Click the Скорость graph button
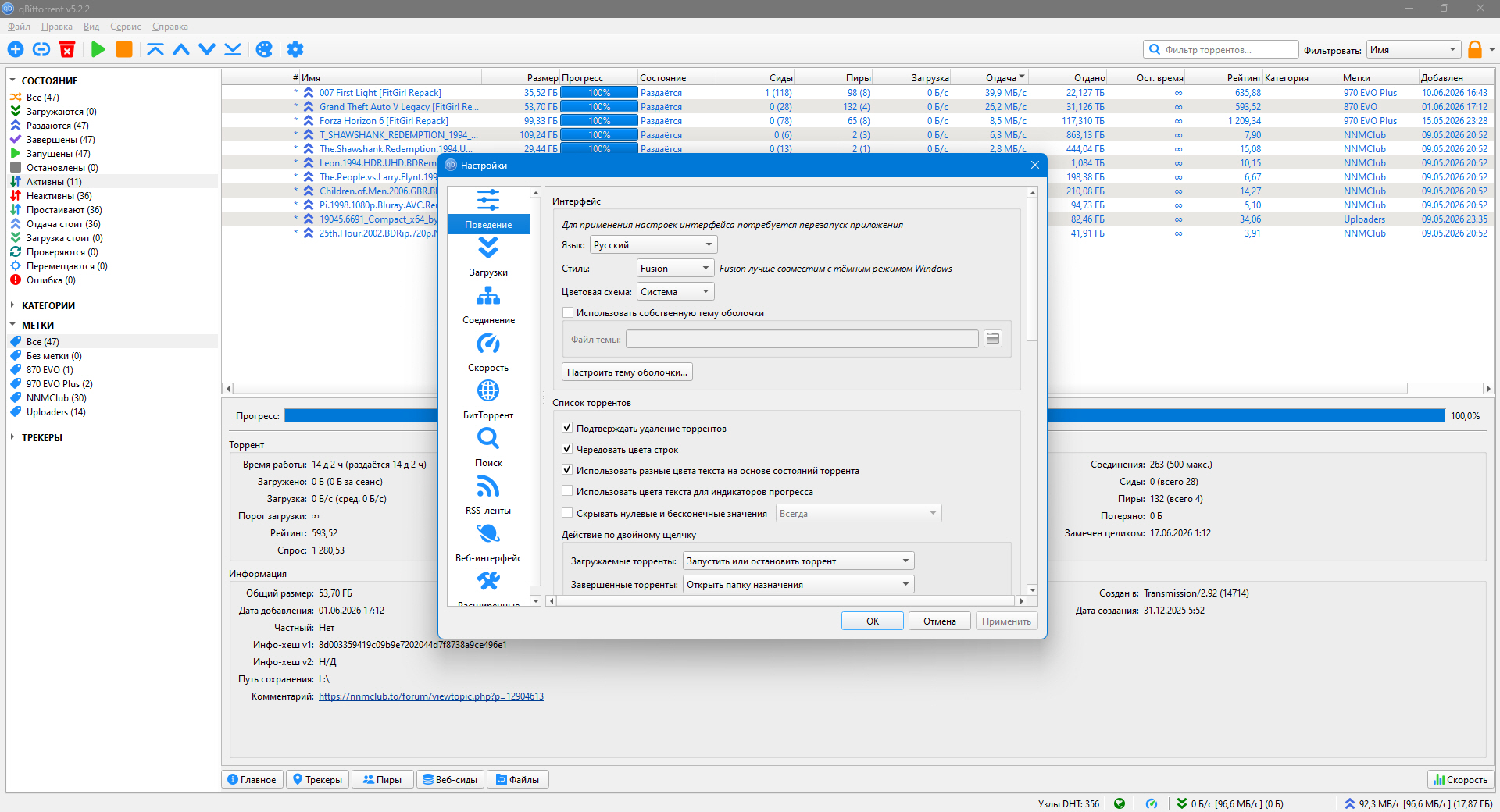This screenshot has width=1500, height=812. click(x=1460, y=779)
